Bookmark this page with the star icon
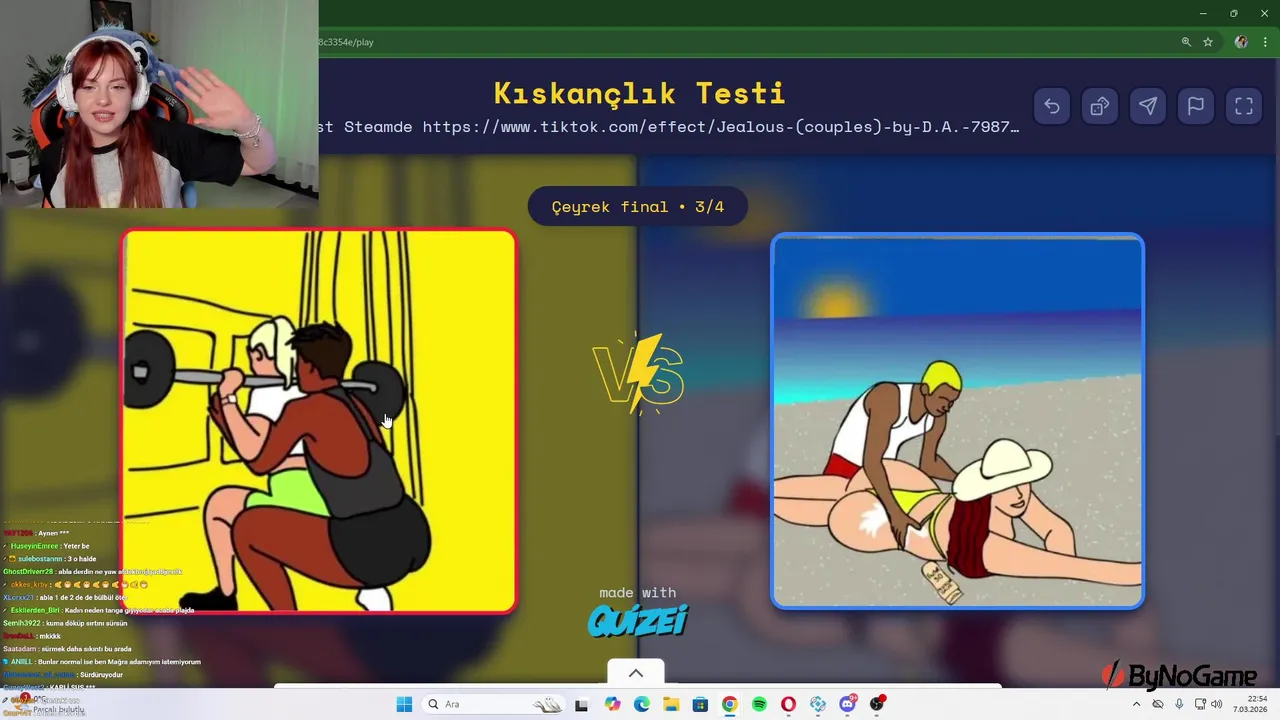This screenshot has width=1280, height=720. pyautogui.click(x=1208, y=42)
